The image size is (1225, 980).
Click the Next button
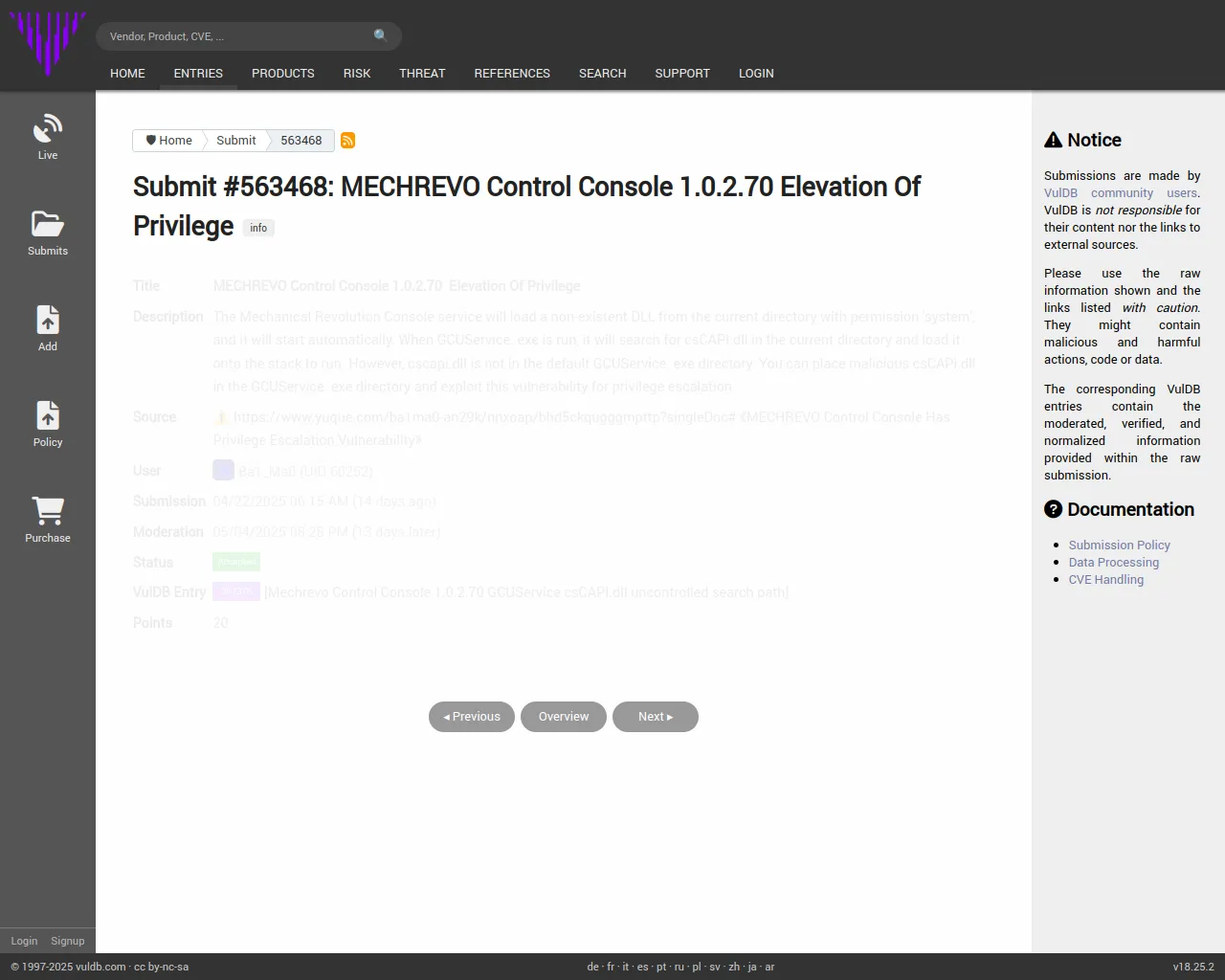[656, 717]
